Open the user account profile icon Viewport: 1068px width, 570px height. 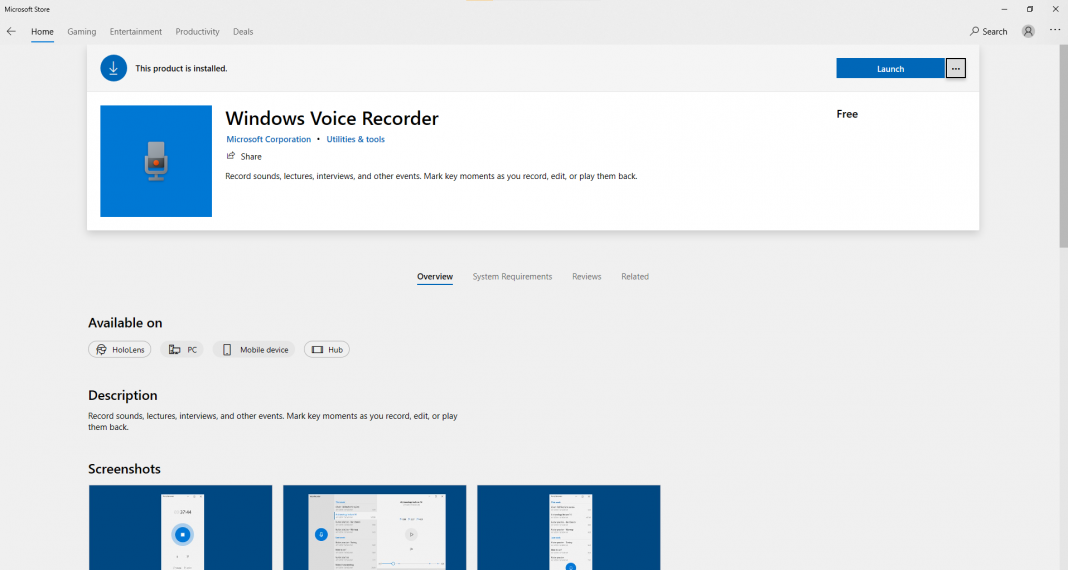click(x=1028, y=31)
